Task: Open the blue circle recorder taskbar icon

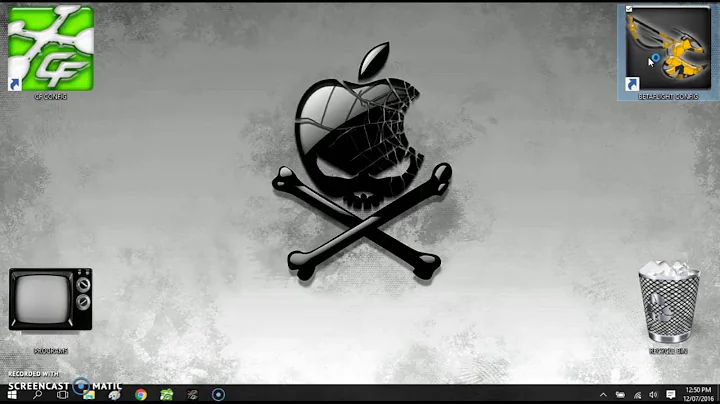Action: coord(218,395)
